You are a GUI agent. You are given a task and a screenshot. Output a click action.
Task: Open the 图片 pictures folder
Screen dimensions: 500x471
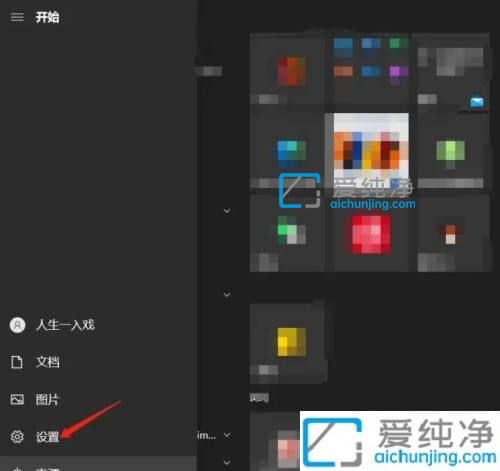pyautogui.click(x=34, y=399)
